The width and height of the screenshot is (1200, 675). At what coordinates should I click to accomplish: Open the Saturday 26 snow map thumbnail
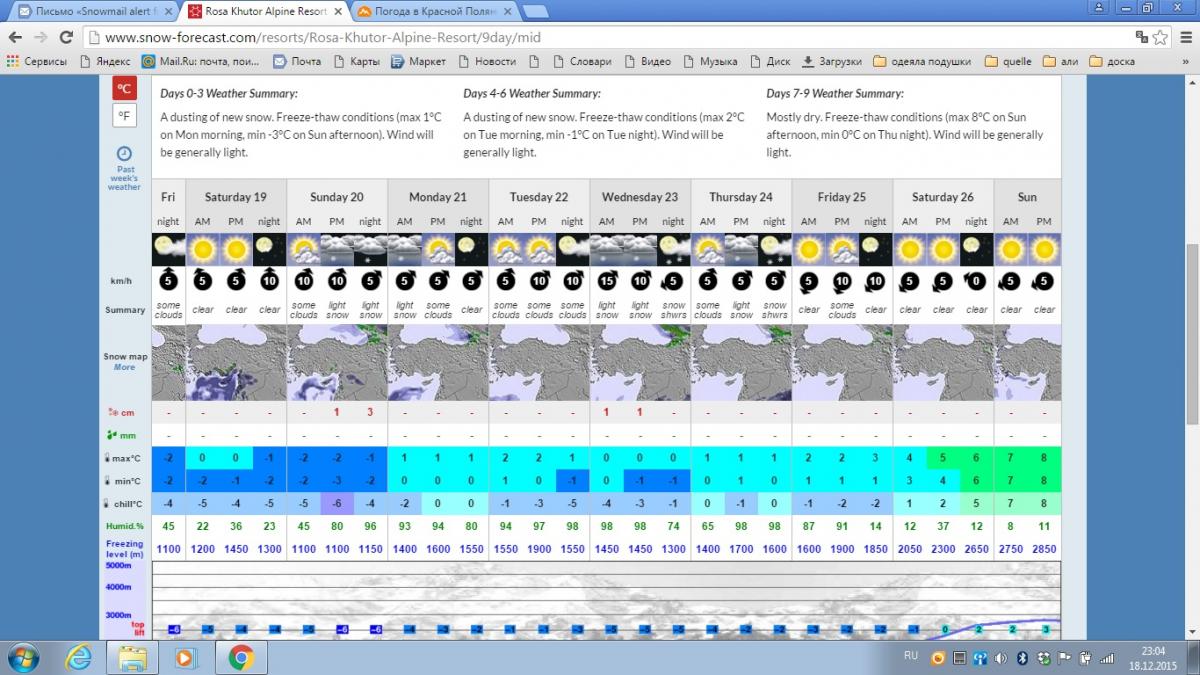pyautogui.click(x=943, y=362)
